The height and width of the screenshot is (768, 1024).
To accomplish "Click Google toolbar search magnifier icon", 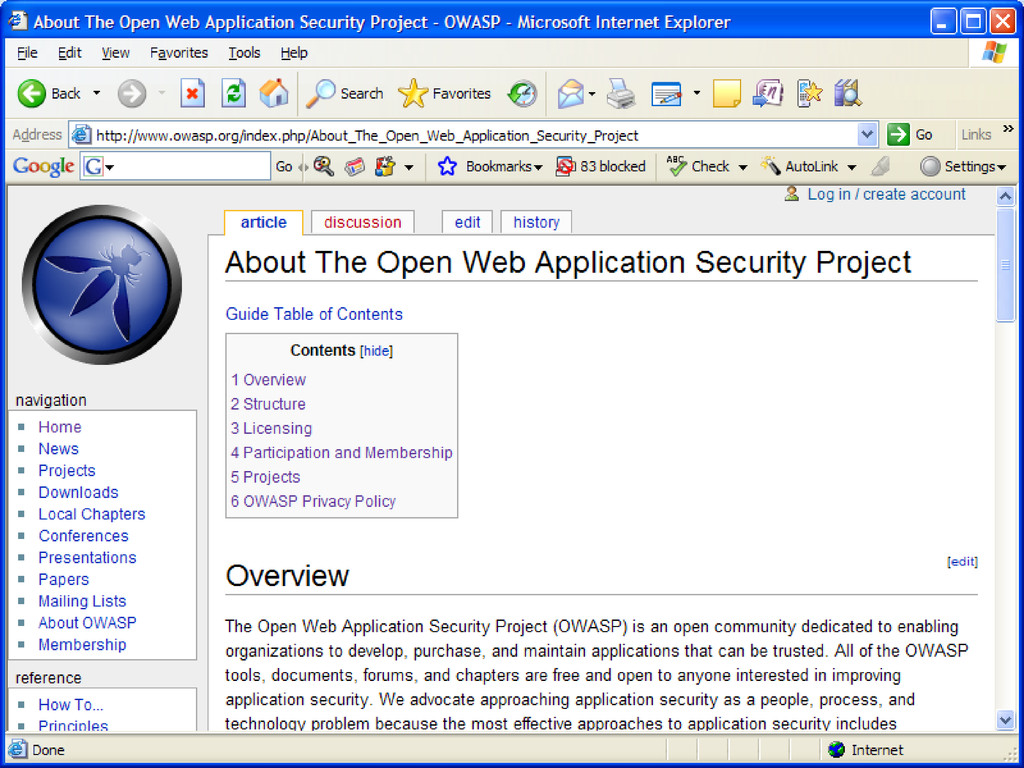I will point(323,167).
